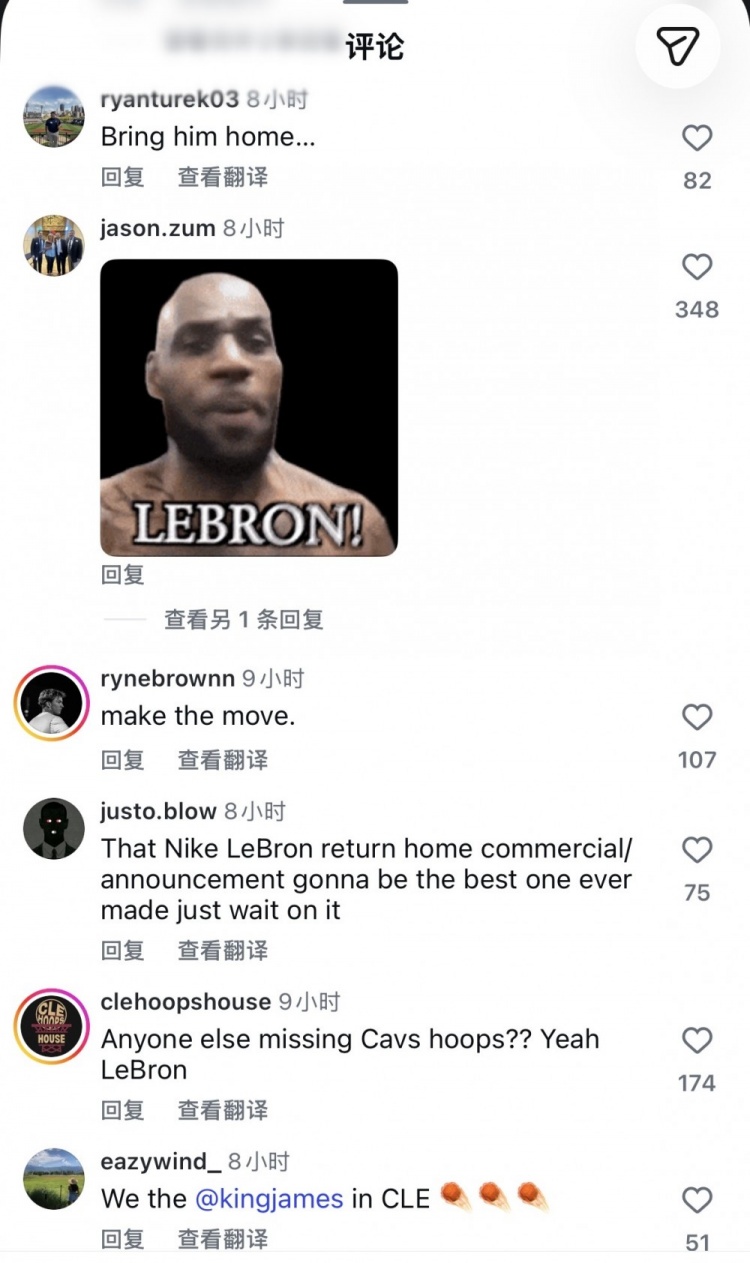Open justo.blow's dark avatar
The width and height of the screenshot is (750, 1263).
click(53, 828)
